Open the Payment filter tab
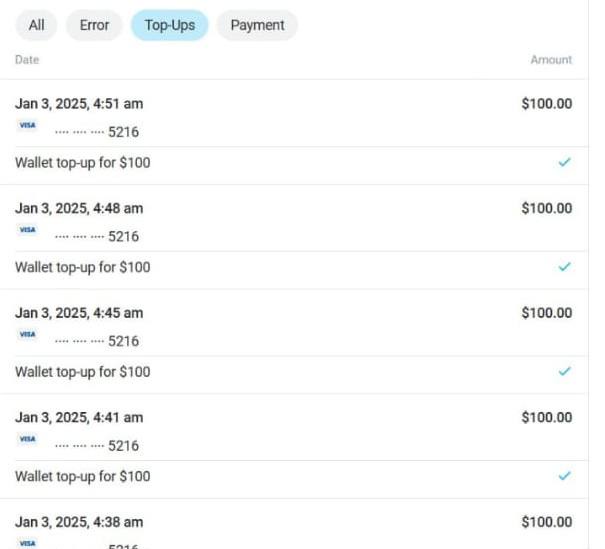 pos(257,25)
